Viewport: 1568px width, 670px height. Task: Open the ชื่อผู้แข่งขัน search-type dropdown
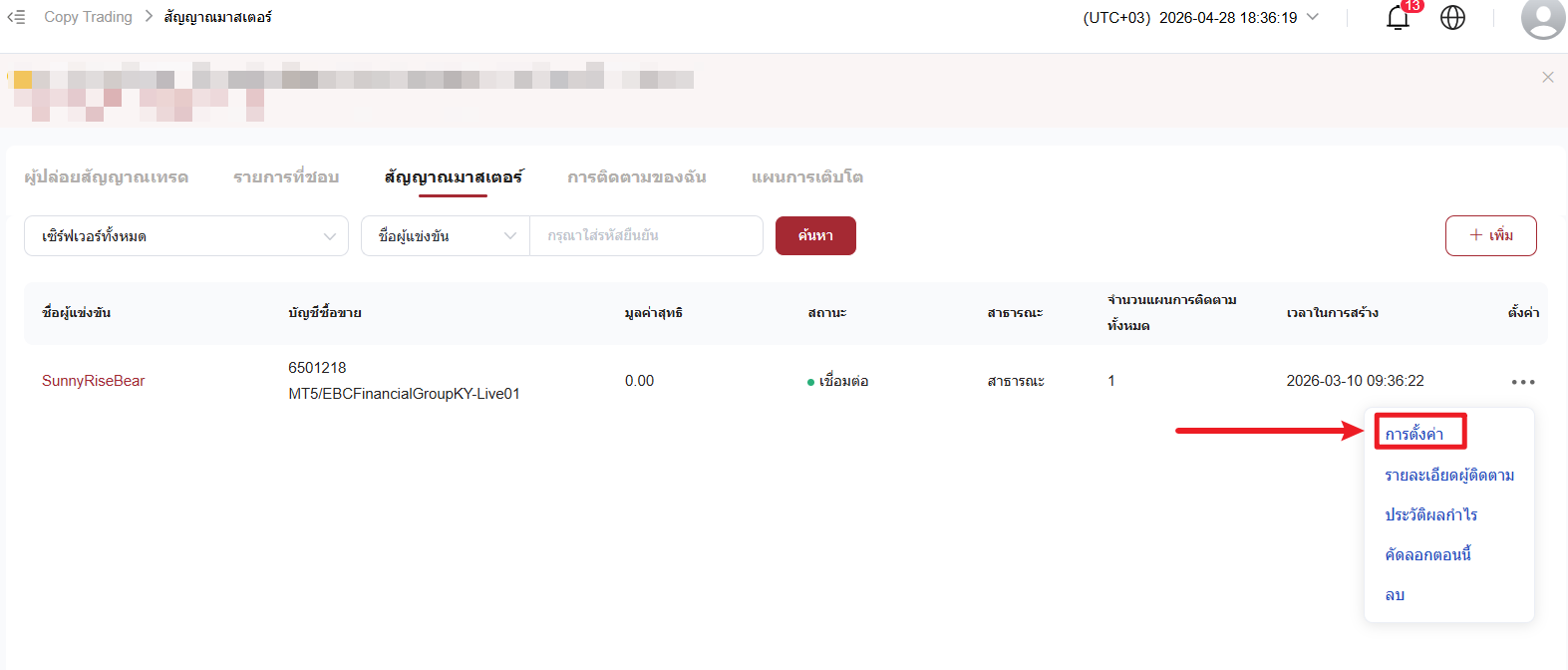446,236
